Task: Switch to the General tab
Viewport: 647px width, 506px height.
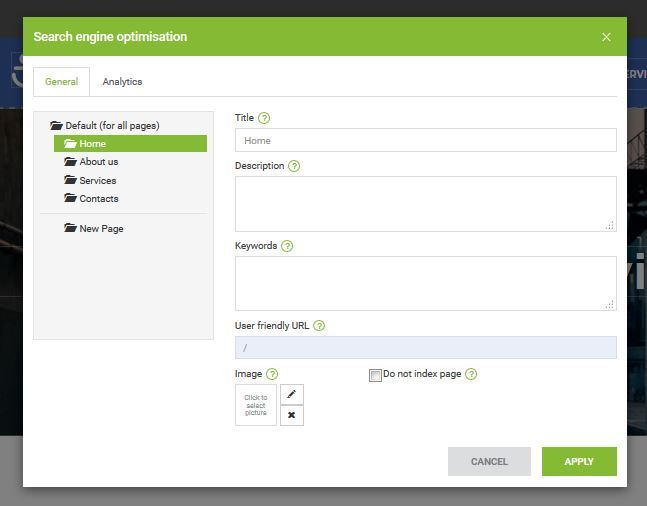Action: pos(61,82)
